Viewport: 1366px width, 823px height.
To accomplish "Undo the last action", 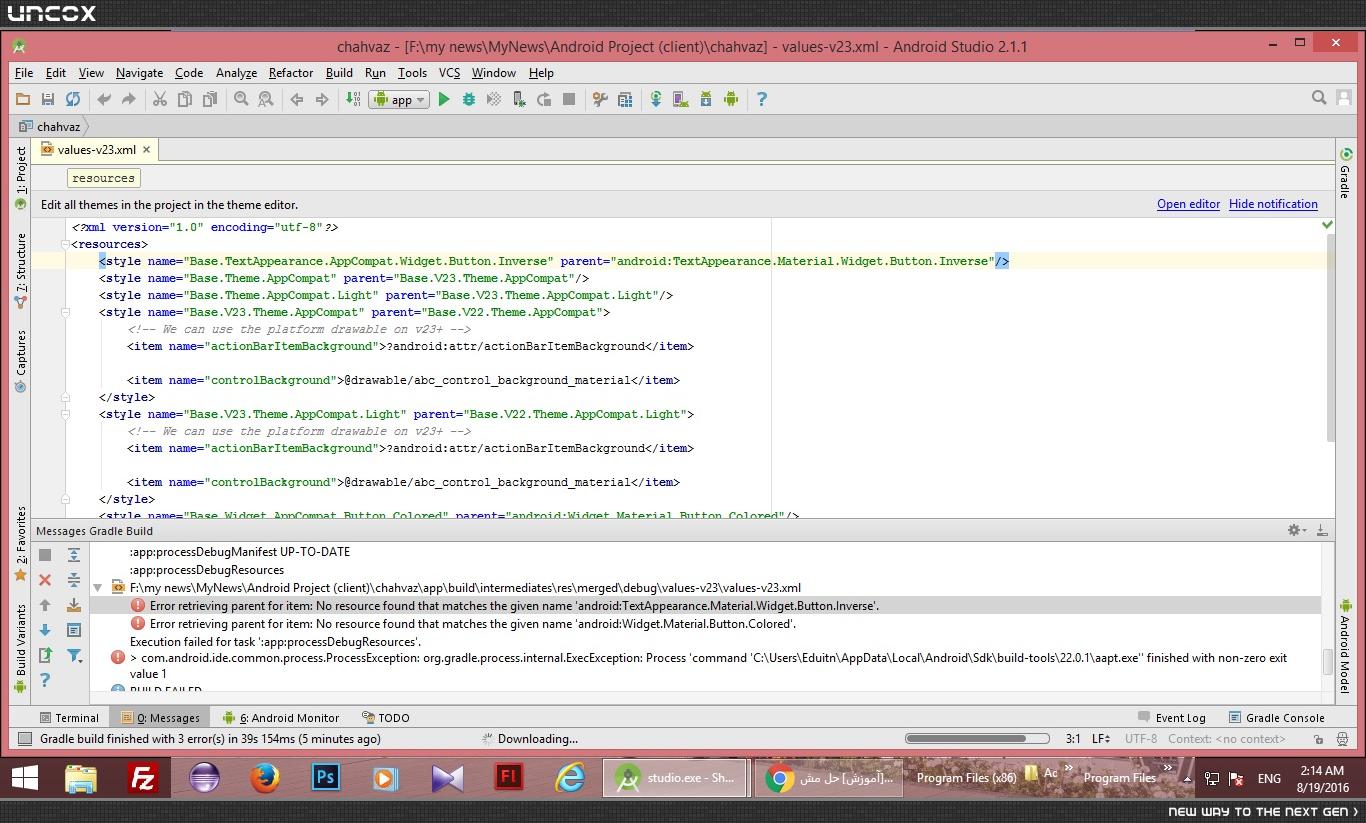I will pyautogui.click(x=104, y=99).
